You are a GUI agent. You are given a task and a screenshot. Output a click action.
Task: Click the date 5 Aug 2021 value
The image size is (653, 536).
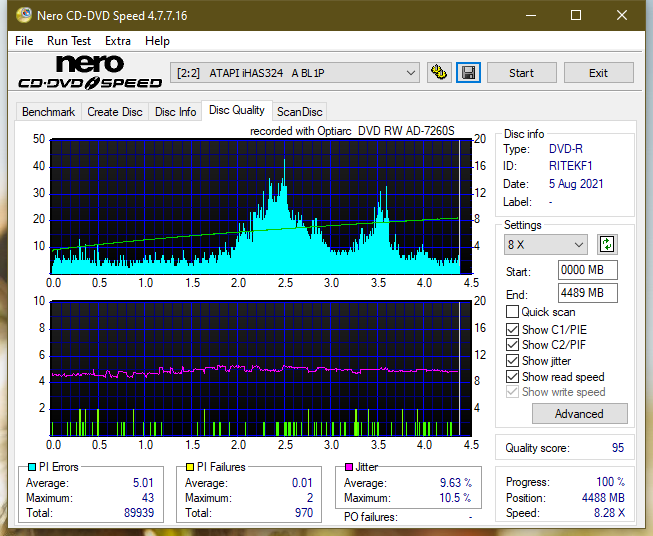click(x=576, y=184)
